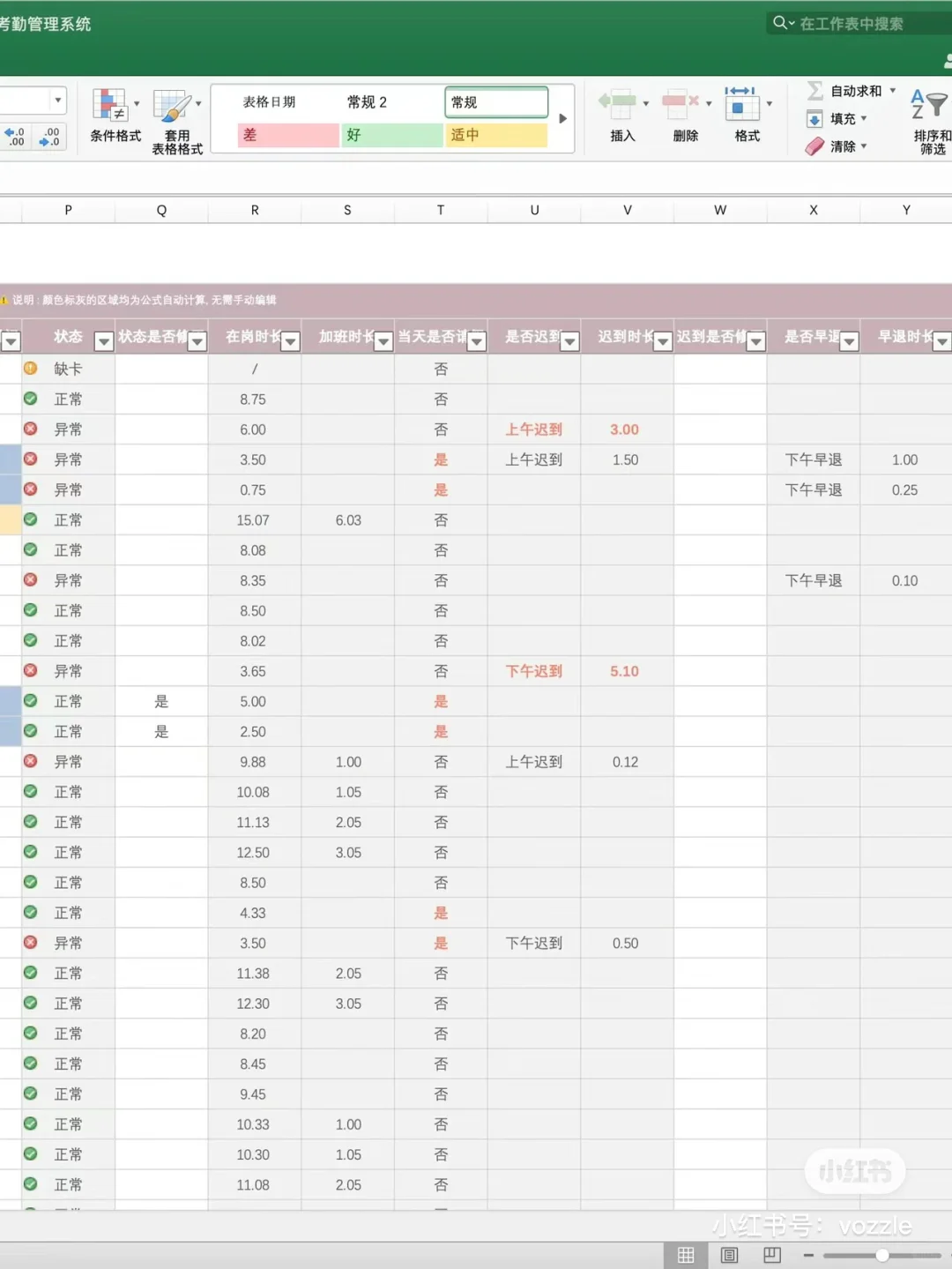Switch to Page Break Preview icon
Viewport: 952px width, 1269px height.
pos(772,1255)
